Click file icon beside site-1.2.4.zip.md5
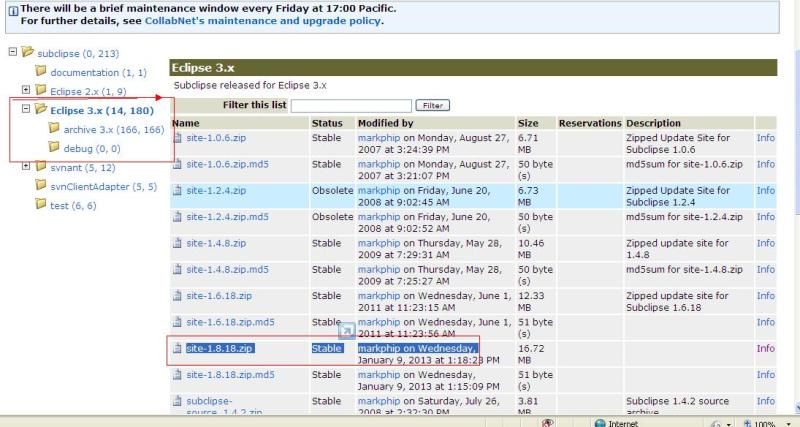800x427 pixels. pos(178,217)
